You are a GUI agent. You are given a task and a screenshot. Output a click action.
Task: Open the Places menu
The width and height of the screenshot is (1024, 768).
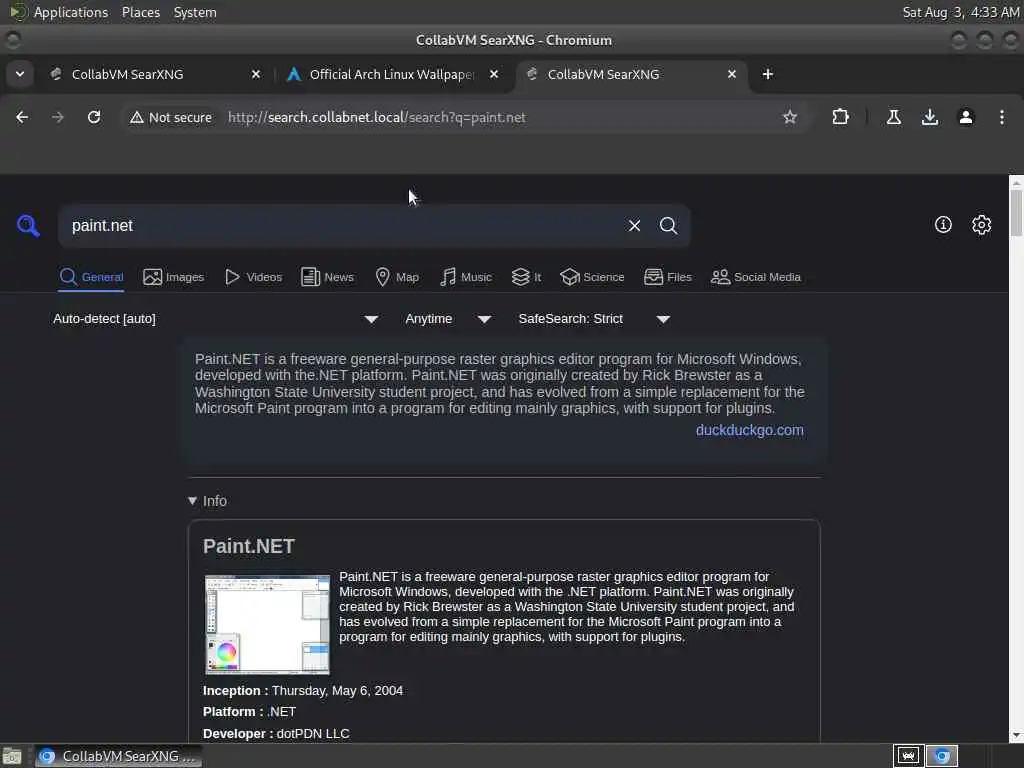point(141,12)
